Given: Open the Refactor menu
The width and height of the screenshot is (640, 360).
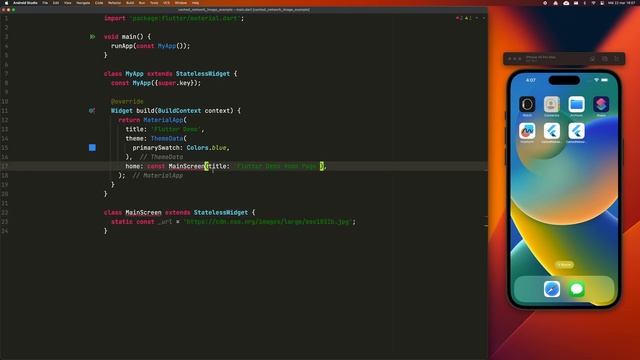Looking at the screenshot, I should [115, 3].
